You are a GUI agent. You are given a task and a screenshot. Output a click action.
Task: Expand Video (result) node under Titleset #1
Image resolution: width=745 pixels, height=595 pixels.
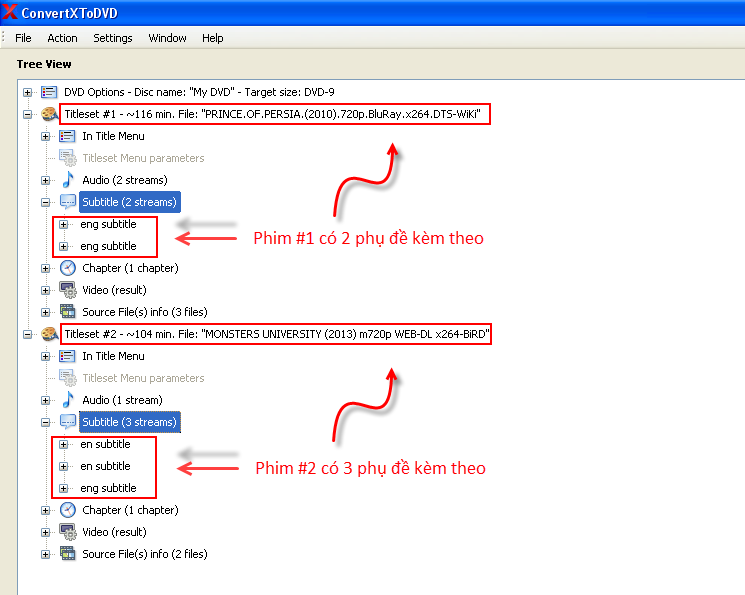(46, 290)
